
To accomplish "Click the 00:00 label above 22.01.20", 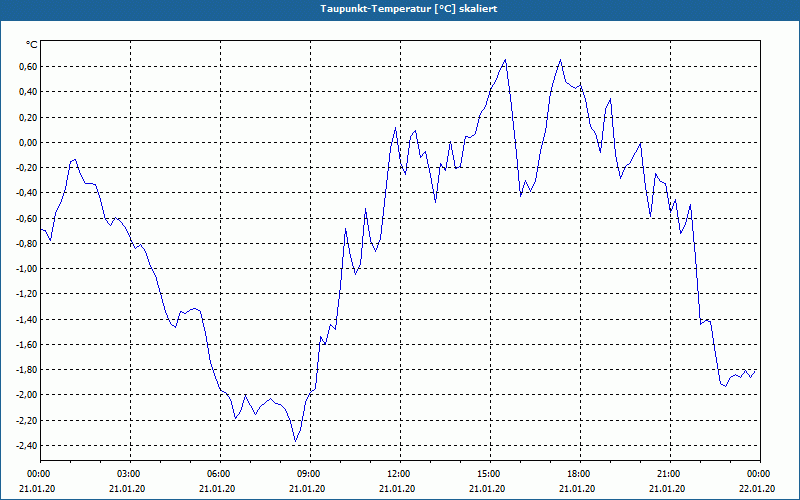I will [x=759, y=474].
